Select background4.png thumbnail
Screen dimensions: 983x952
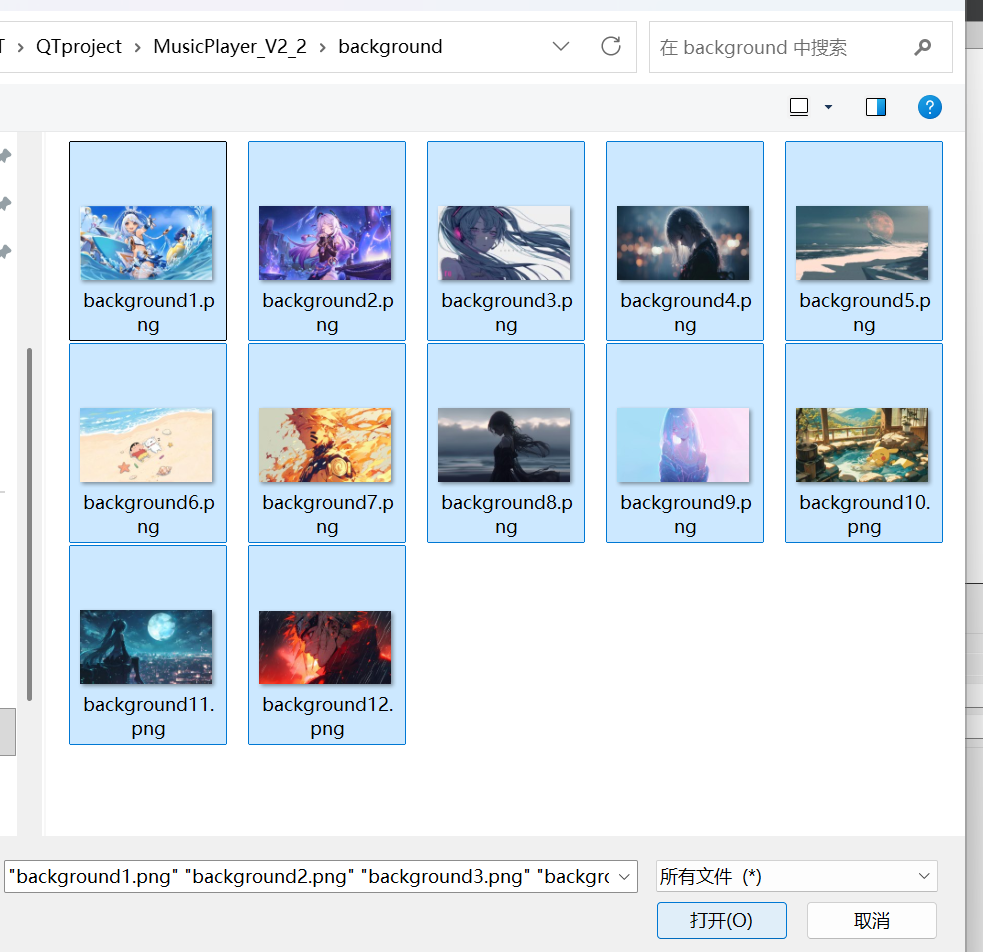click(x=683, y=243)
